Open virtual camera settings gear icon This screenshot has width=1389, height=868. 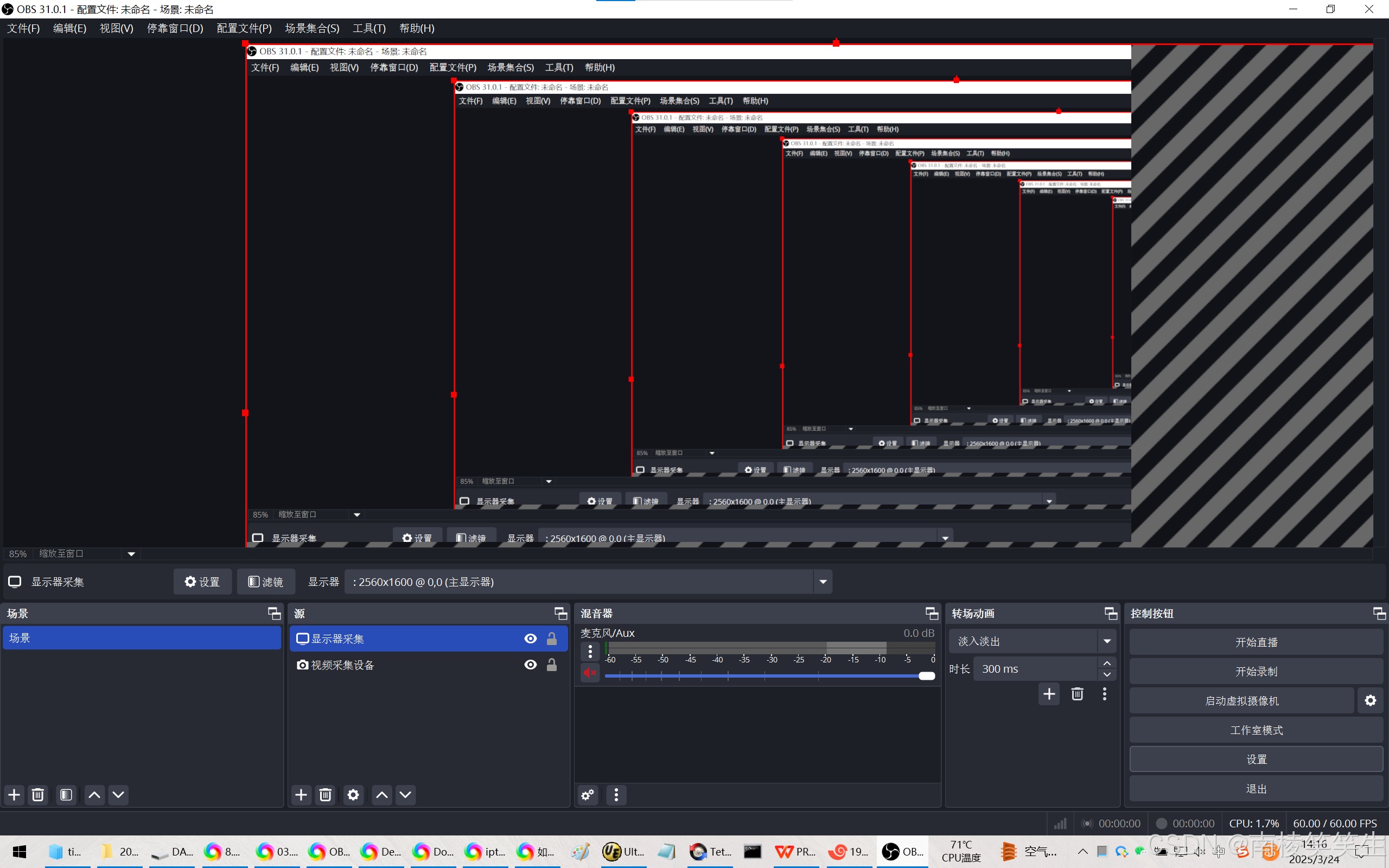(1370, 700)
